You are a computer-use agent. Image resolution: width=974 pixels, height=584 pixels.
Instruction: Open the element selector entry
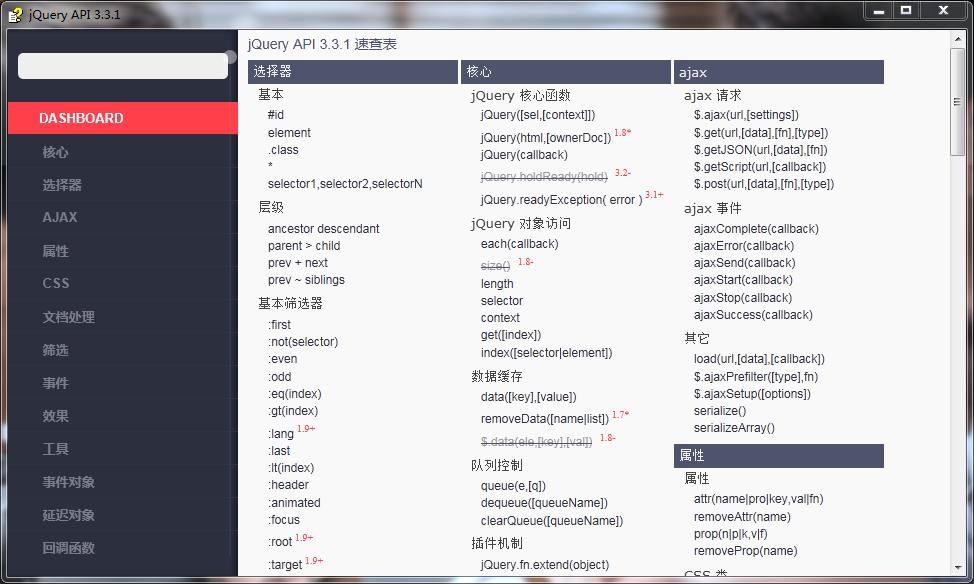click(x=289, y=132)
